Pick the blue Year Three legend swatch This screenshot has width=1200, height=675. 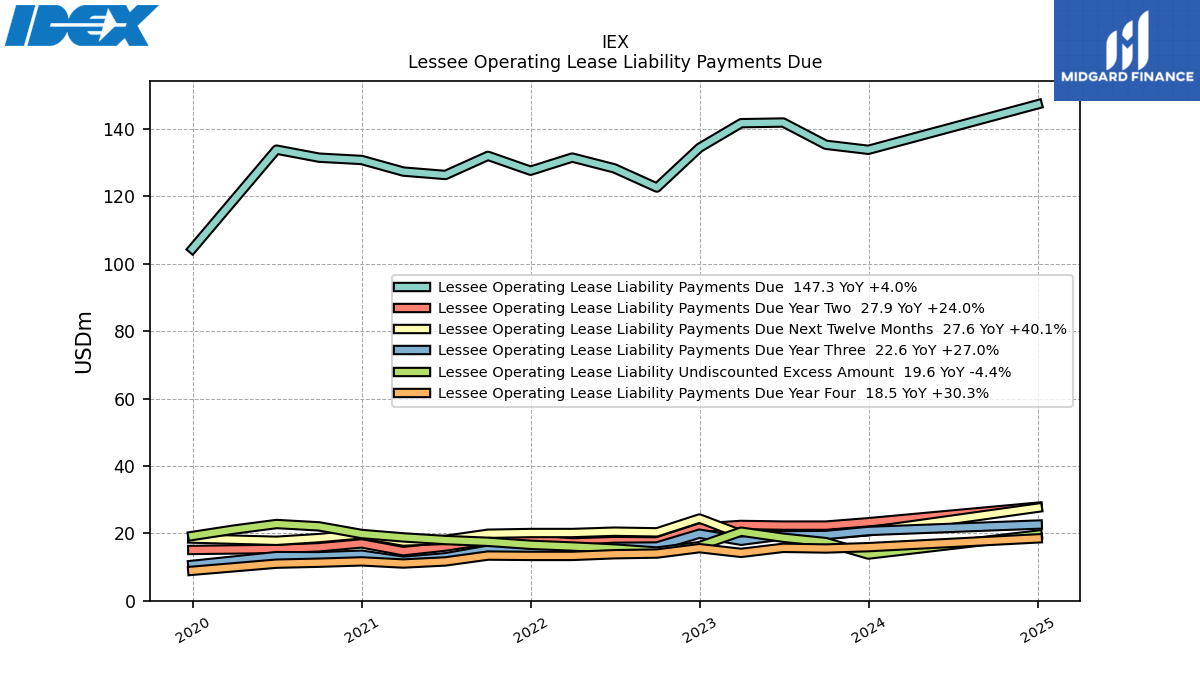[412, 350]
